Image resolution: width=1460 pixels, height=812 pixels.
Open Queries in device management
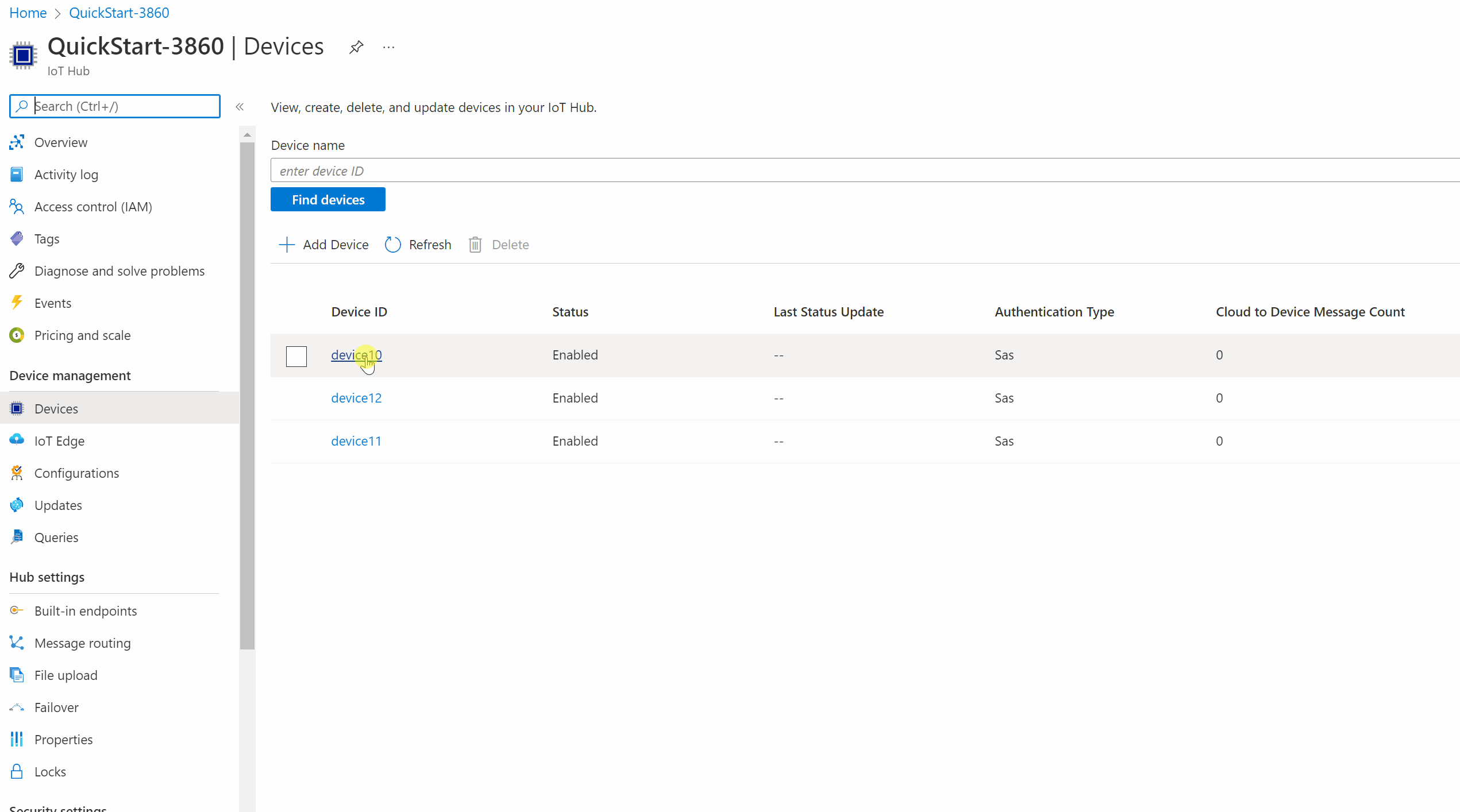tap(55, 537)
